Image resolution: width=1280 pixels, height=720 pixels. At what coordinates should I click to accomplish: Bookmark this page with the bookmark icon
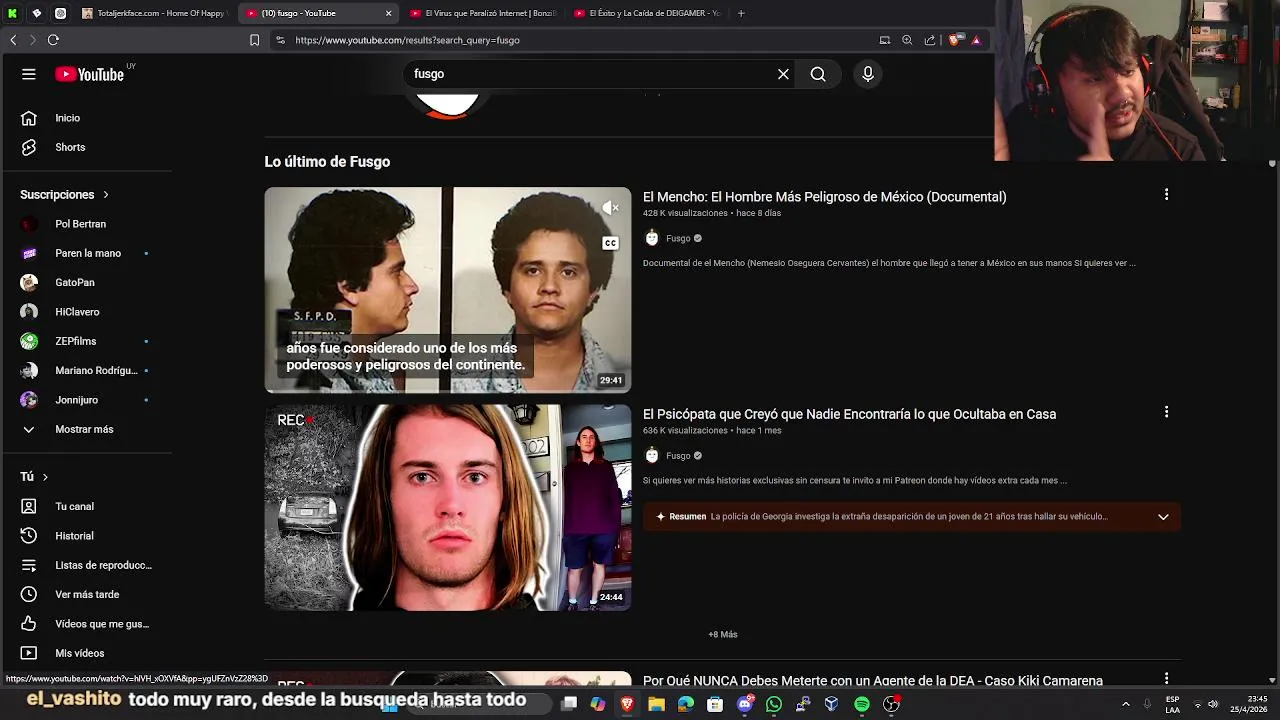click(x=254, y=40)
